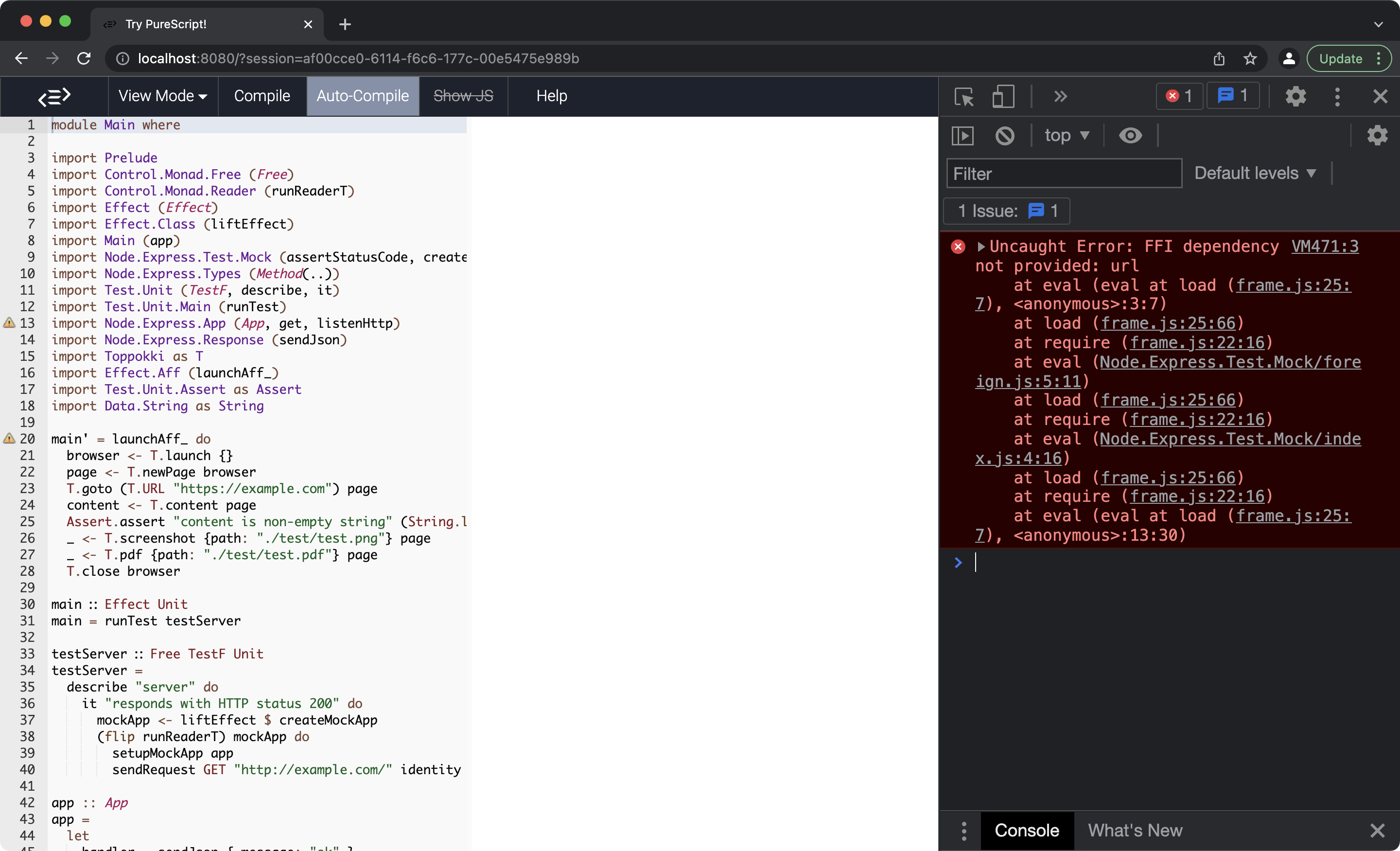The image size is (1400, 851).
Task: Select the Try PureScript! browser tab
Action: coord(208,24)
